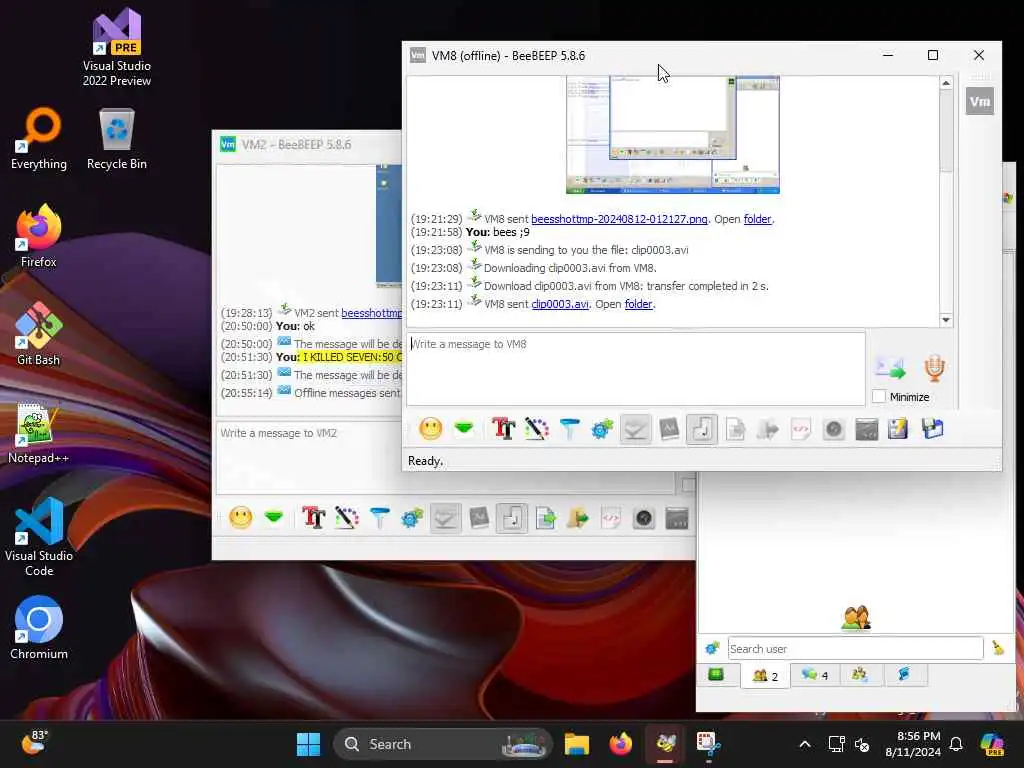Click send file page icon in VM2 toolbar

545,519
